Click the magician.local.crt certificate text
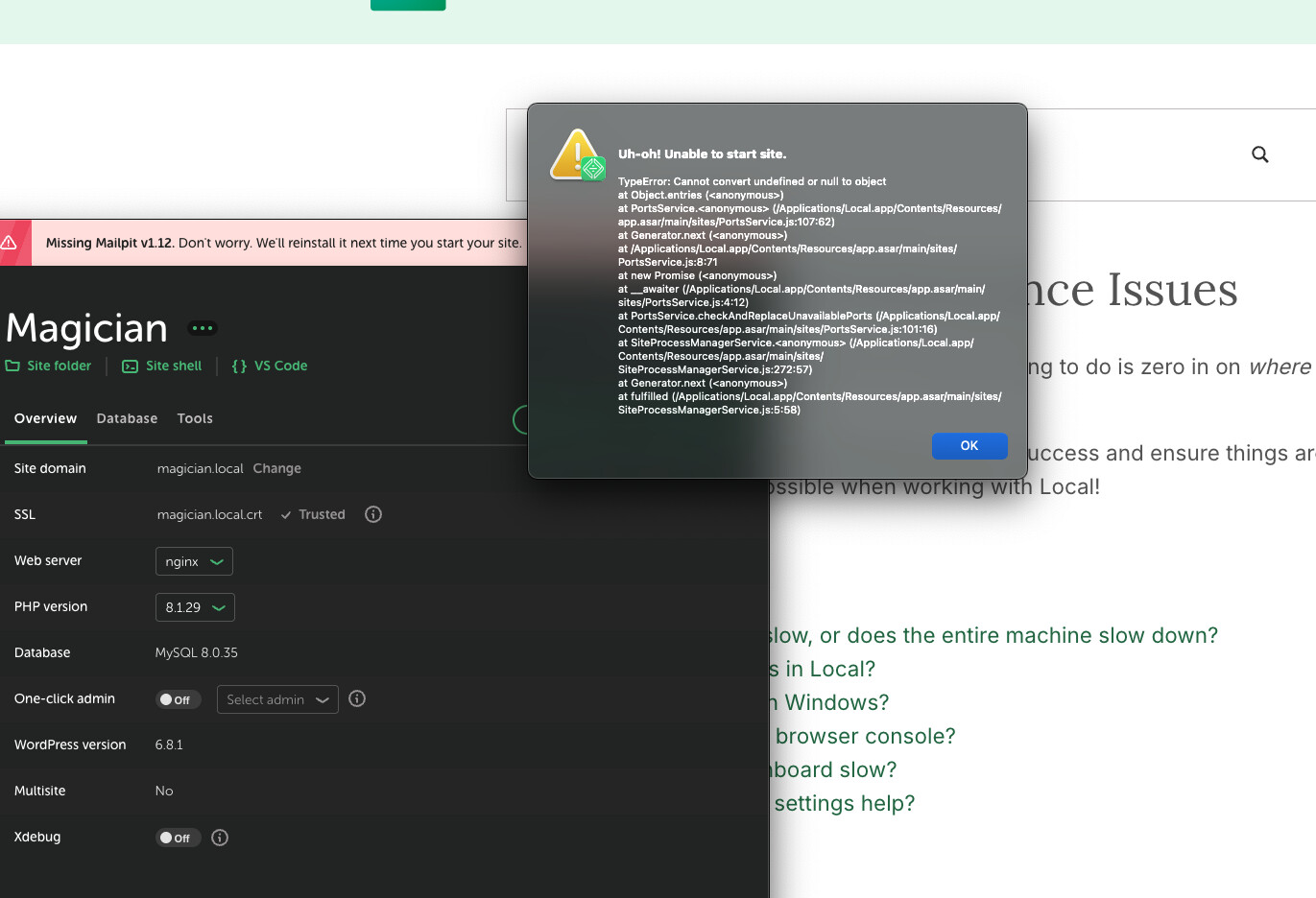 [209, 514]
